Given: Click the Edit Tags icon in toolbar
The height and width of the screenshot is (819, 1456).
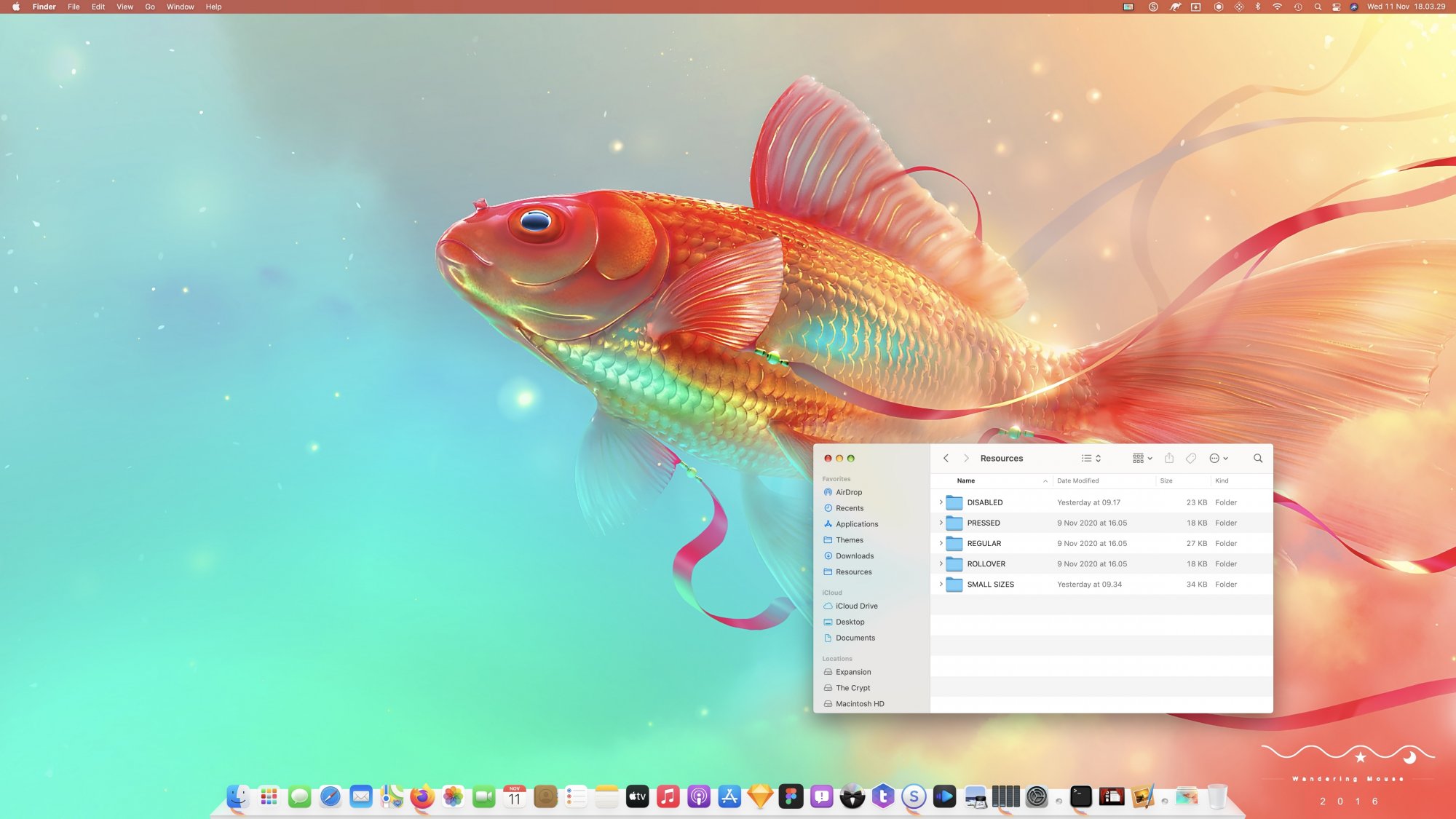Looking at the screenshot, I should click(1191, 458).
